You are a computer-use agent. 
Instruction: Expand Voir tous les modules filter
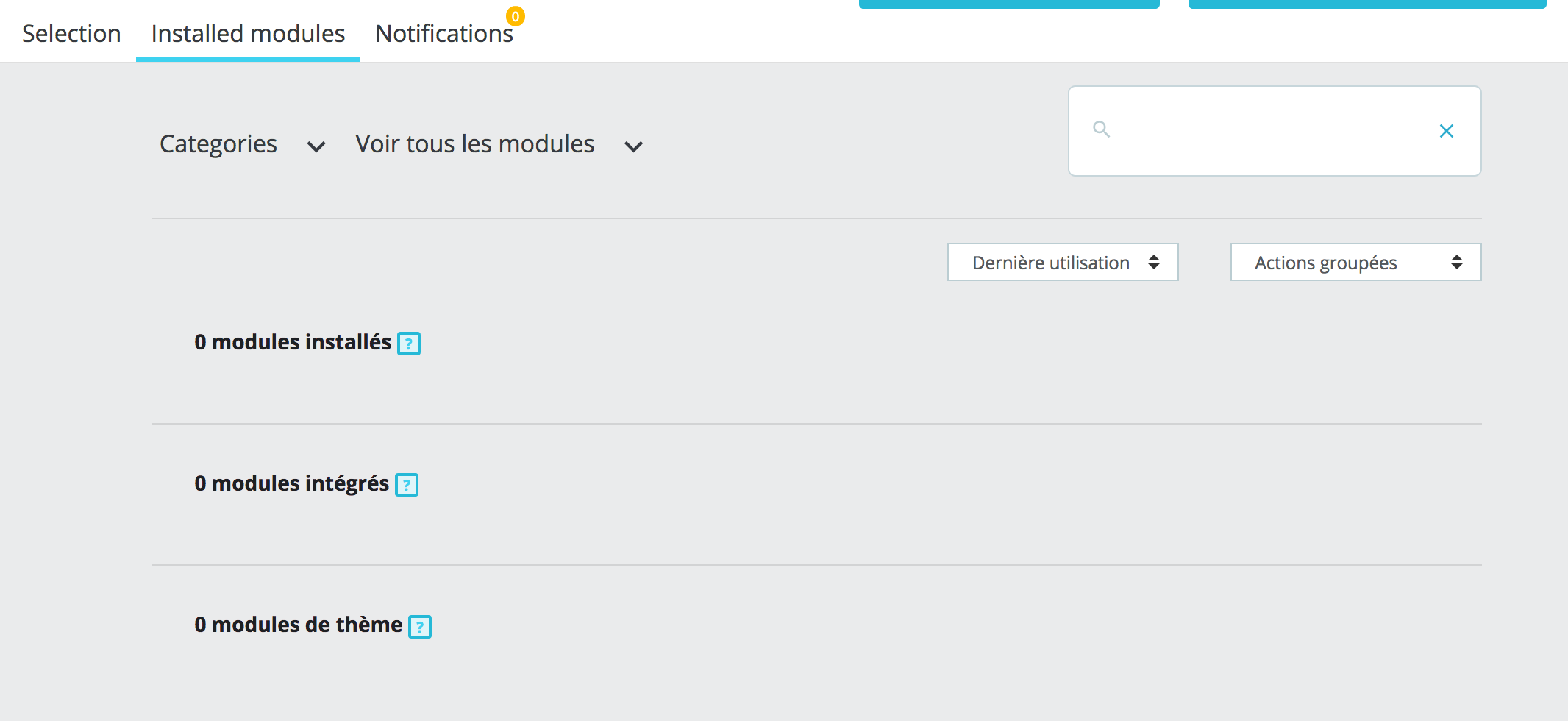click(474, 144)
